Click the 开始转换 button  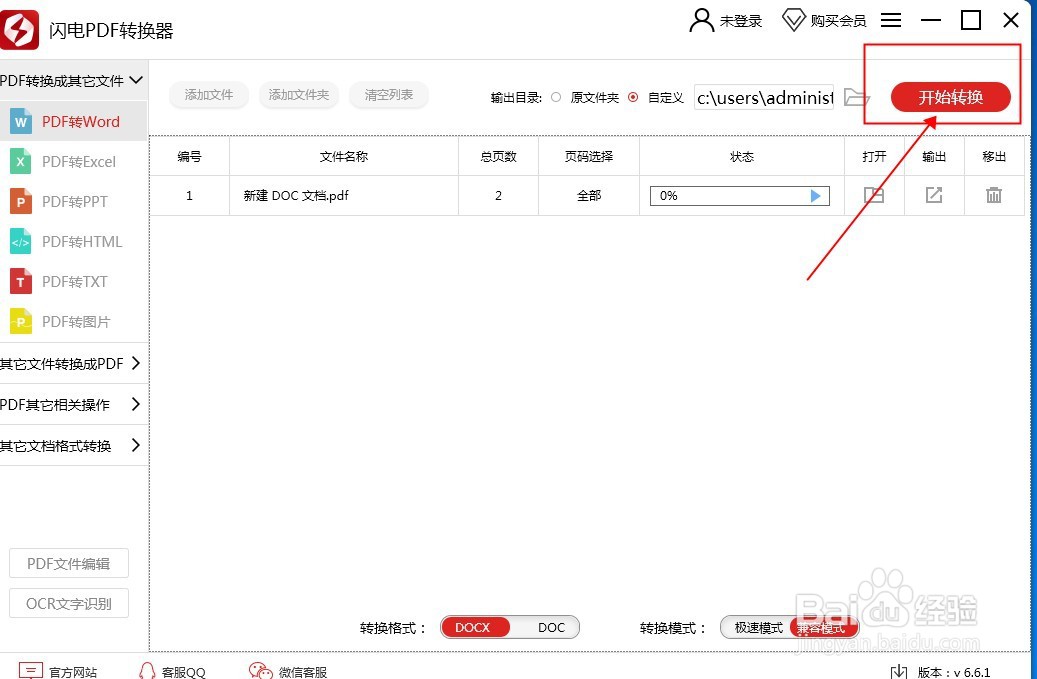pyautogui.click(x=950, y=97)
